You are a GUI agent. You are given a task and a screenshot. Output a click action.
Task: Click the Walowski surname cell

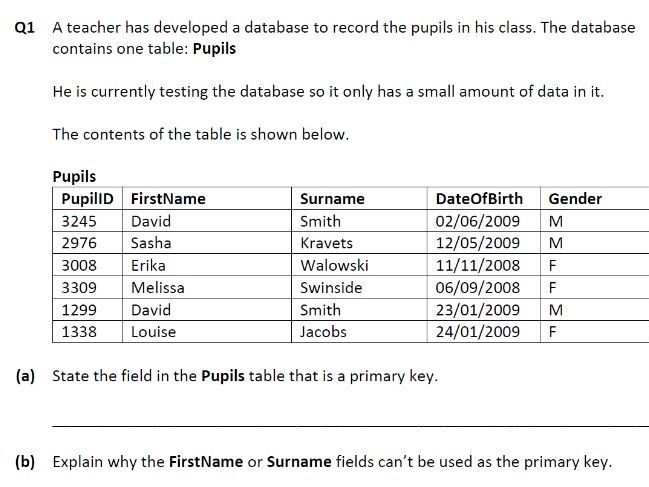[x=334, y=266]
